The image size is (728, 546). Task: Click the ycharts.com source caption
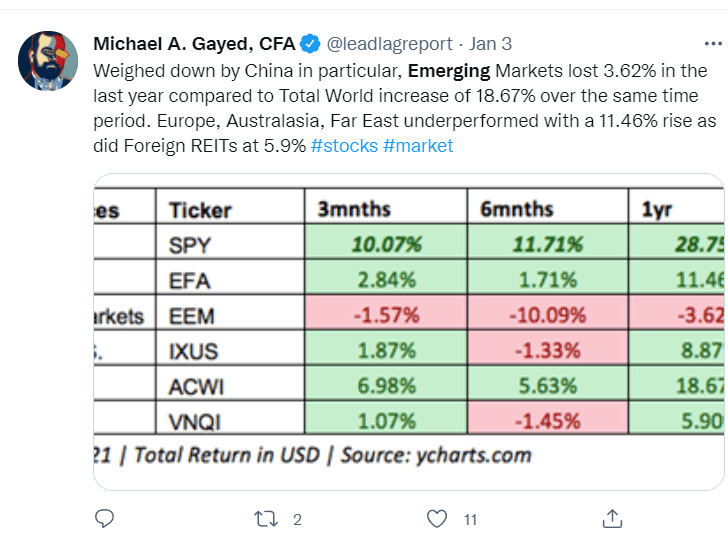tap(460, 455)
